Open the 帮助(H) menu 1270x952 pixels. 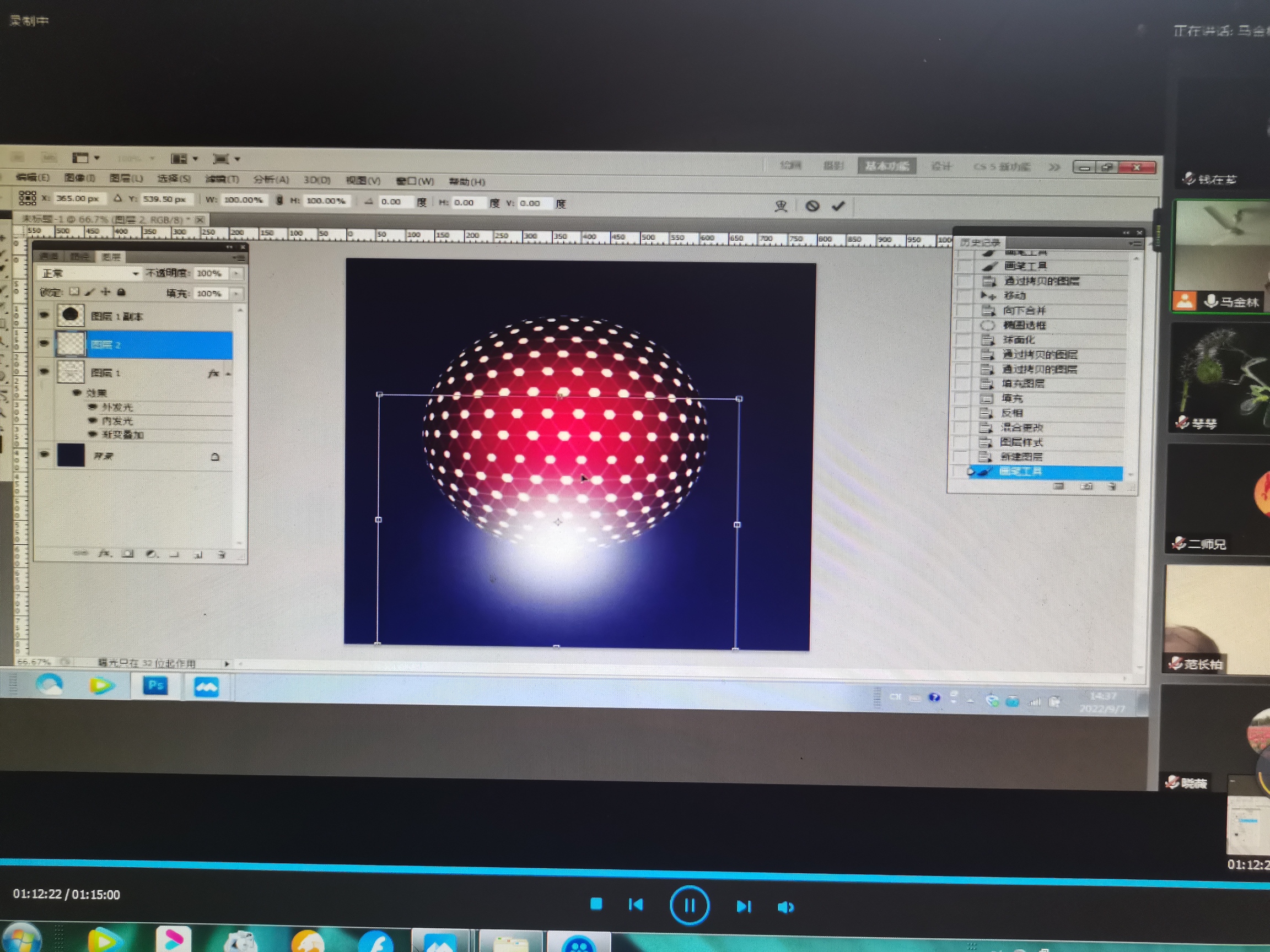pos(467,182)
